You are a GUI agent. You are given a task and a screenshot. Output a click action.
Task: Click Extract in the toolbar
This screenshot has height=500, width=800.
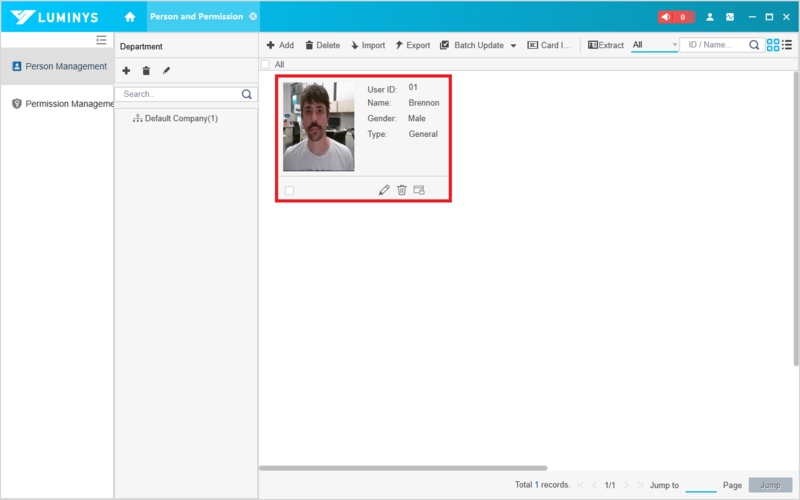606,45
